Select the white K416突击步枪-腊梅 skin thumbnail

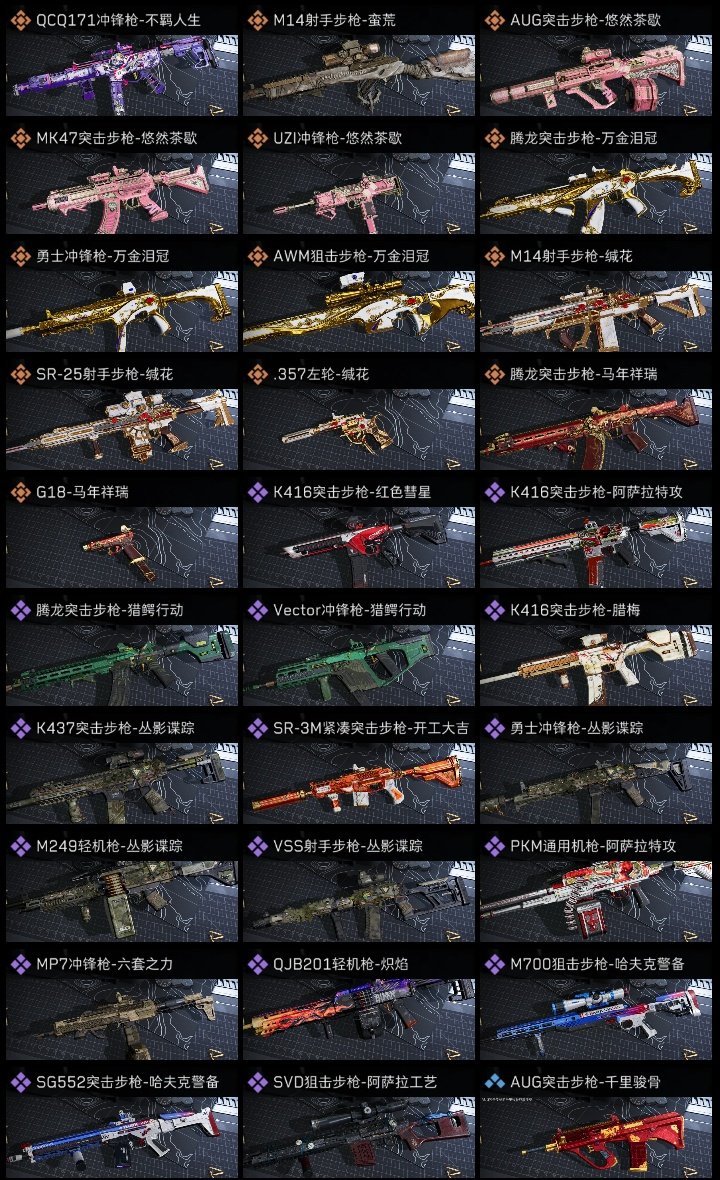(x=596, y=665)
